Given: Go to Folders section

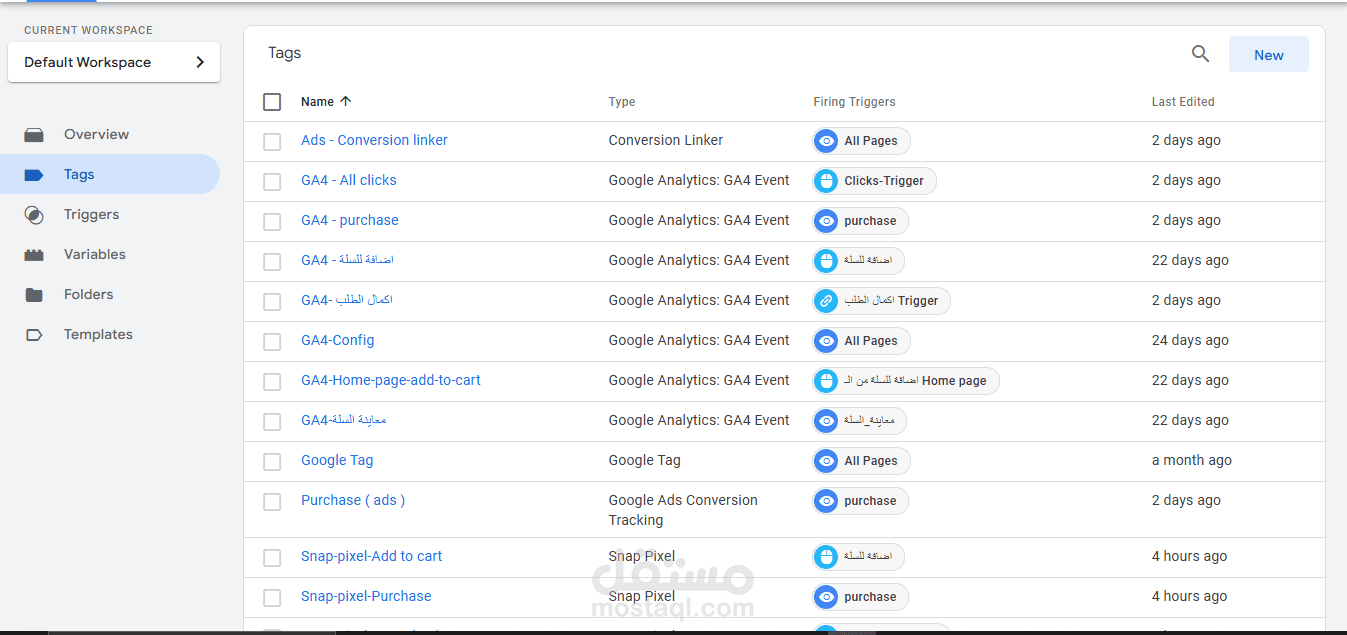Looking at the screenshot, I should [110, 294].
